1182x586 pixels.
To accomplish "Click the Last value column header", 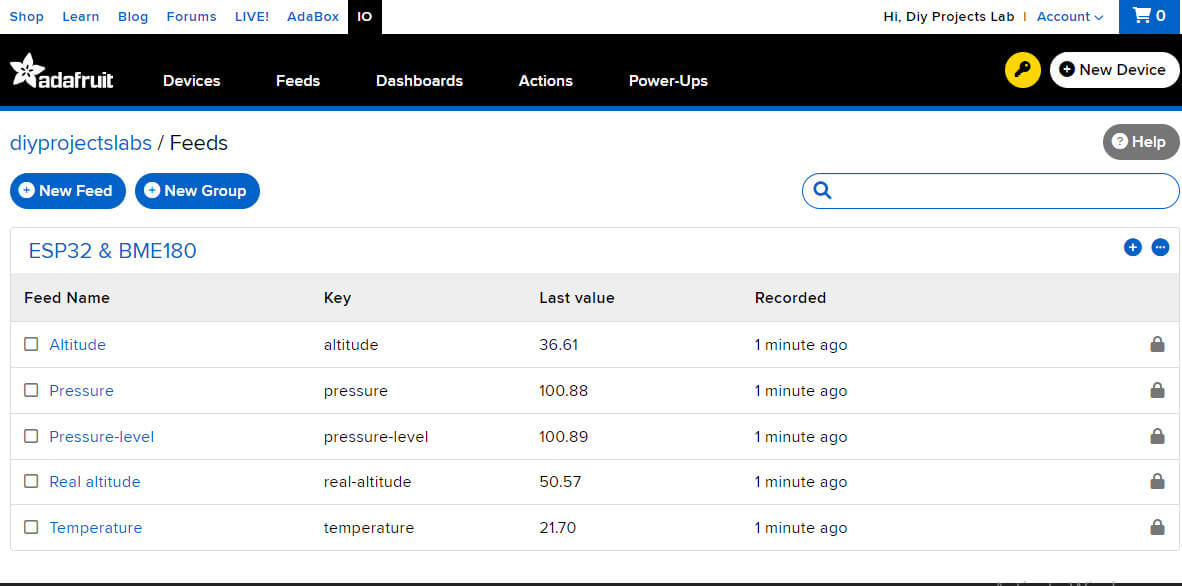I will coord(577,298).
